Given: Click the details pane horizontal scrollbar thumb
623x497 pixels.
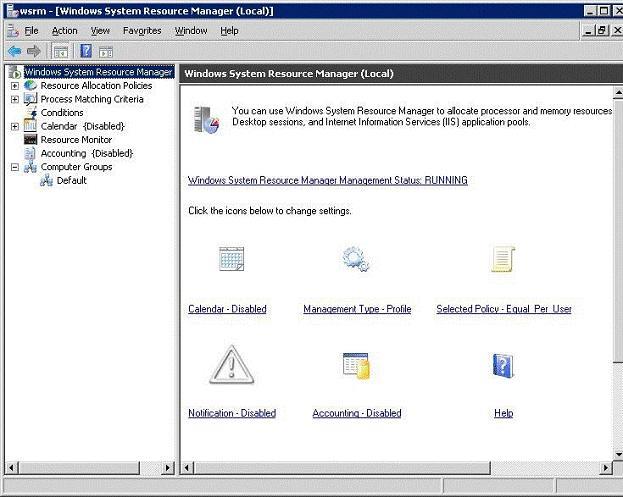Looking at the screenshot, I should point(342,468).
